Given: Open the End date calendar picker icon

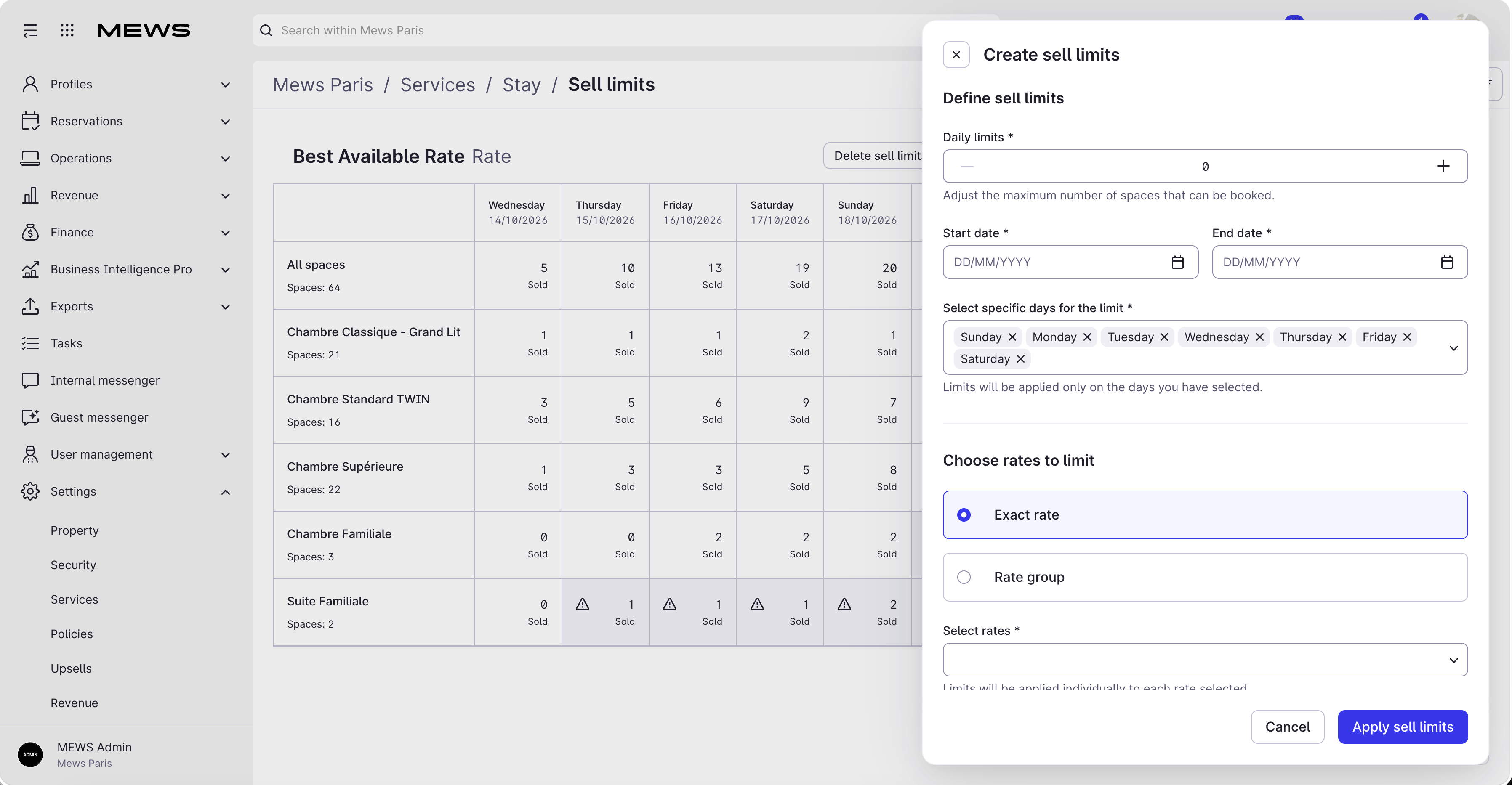Looking at the screenshot, I should coord(1447,262).
